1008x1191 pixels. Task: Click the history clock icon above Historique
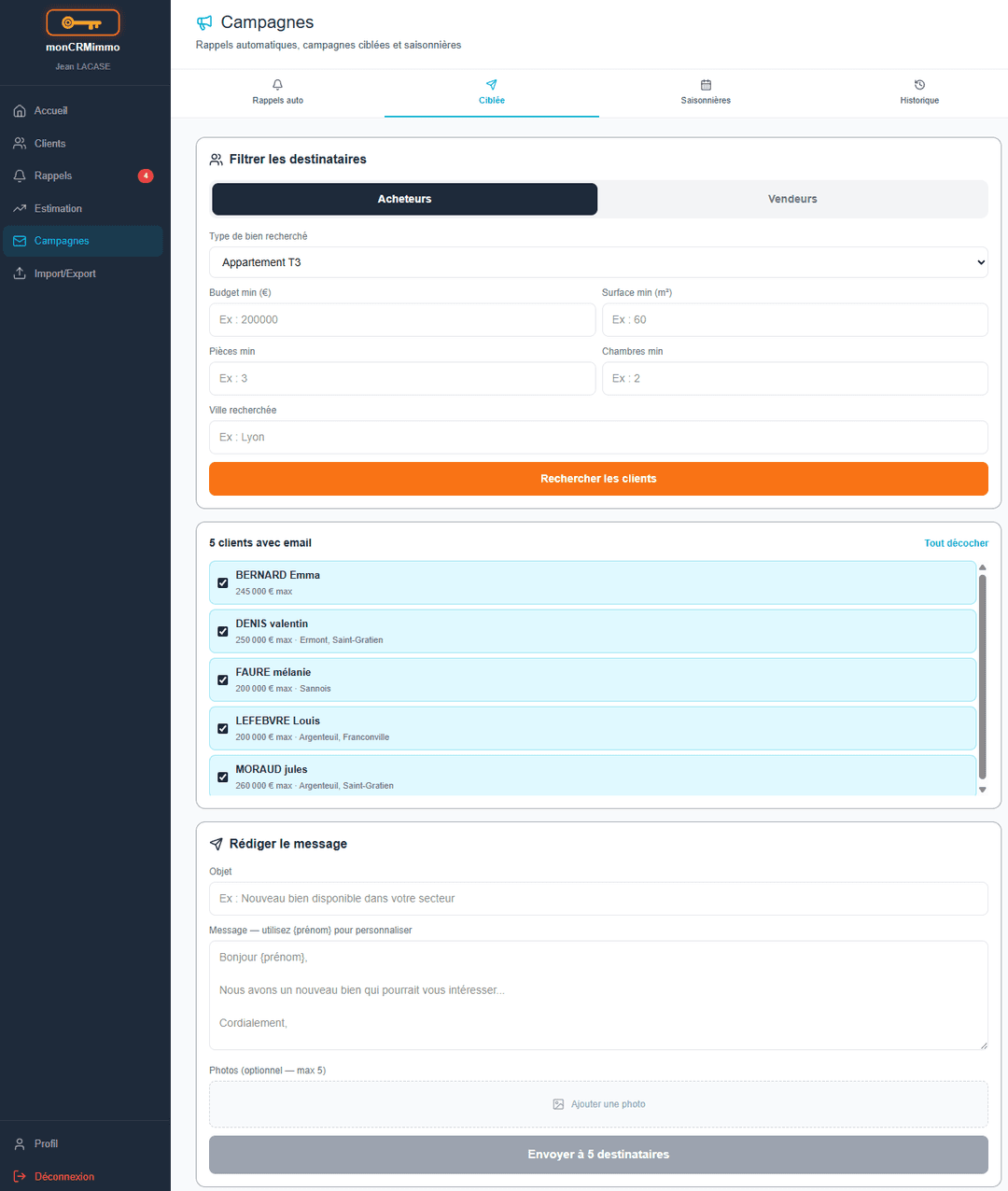[x=919, y=85]
